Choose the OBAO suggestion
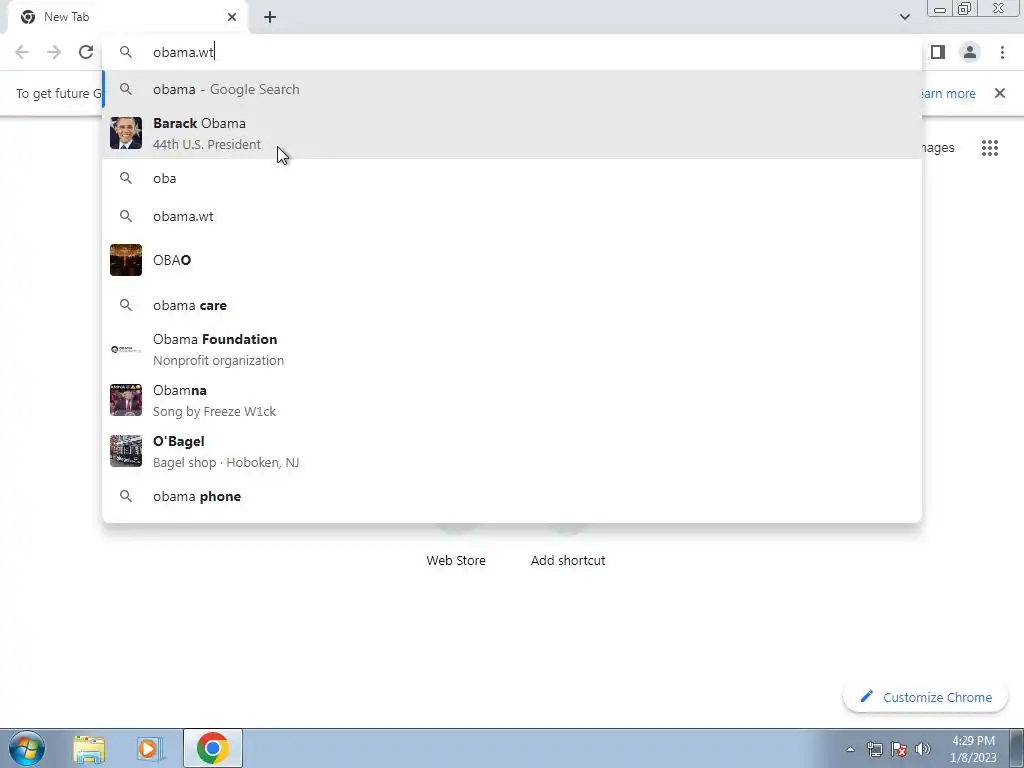The image size is (1024, 768). (512, 260)
